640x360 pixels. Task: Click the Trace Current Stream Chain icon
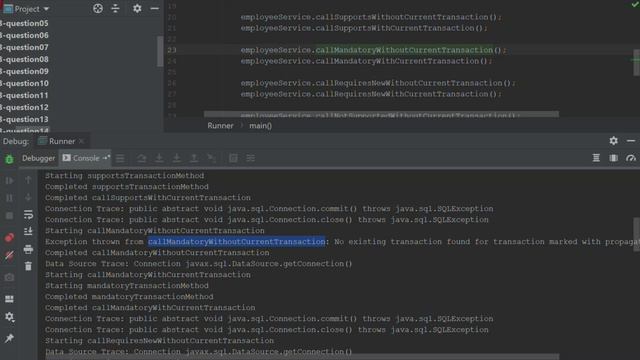[251, 158]
